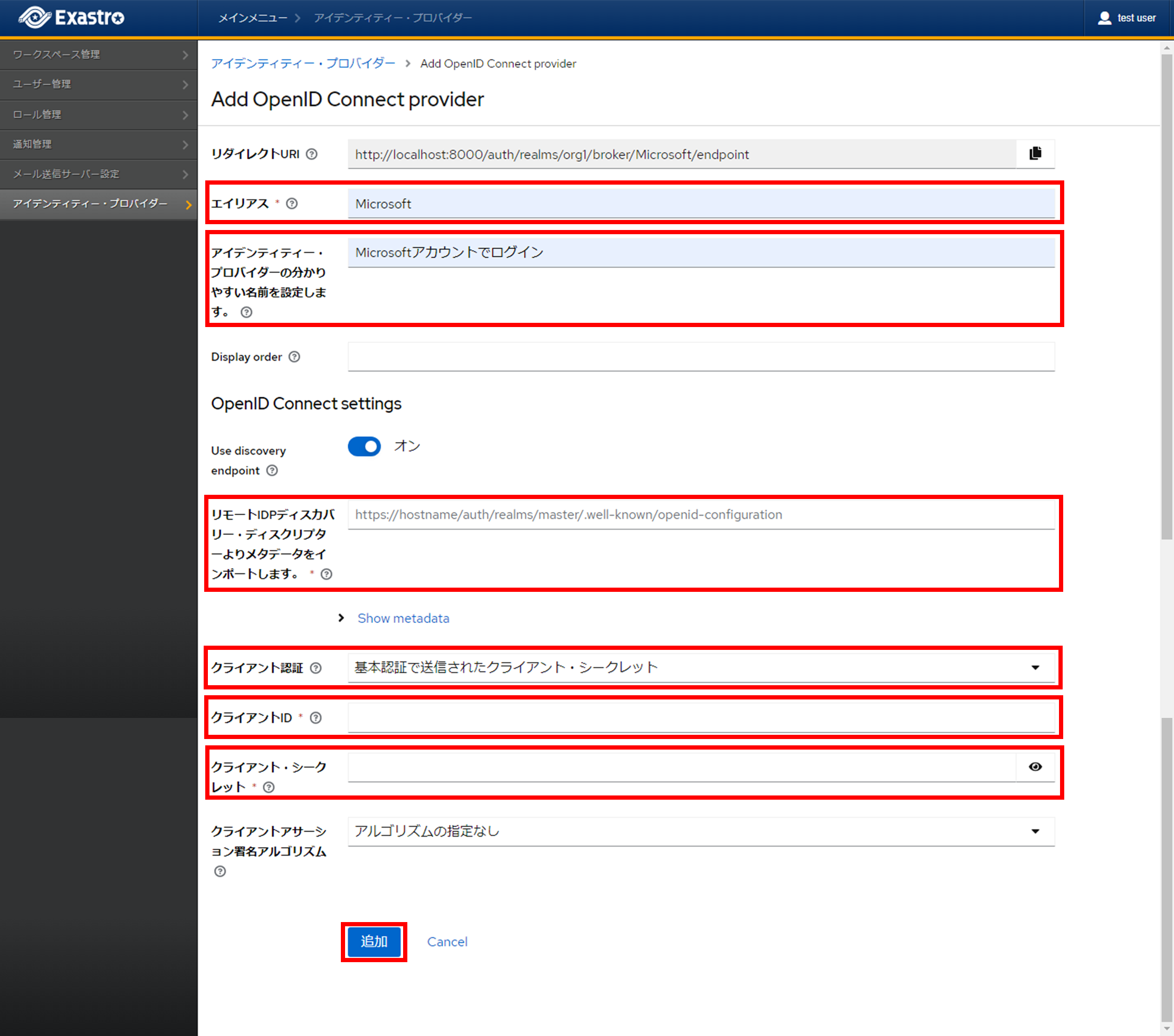
Task: Click the Cancel link
Action: tap(447, 942)
